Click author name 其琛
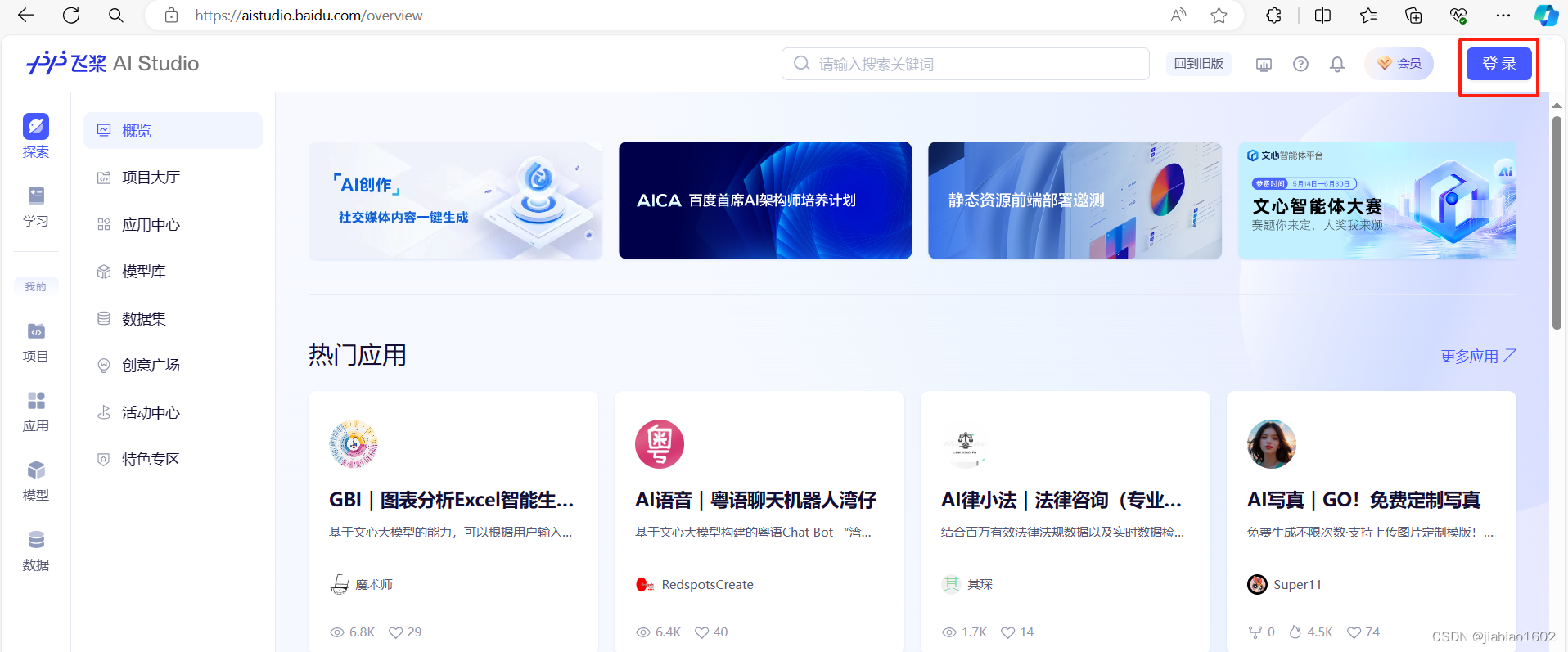 pyautogui.click(x=980, y=585)
